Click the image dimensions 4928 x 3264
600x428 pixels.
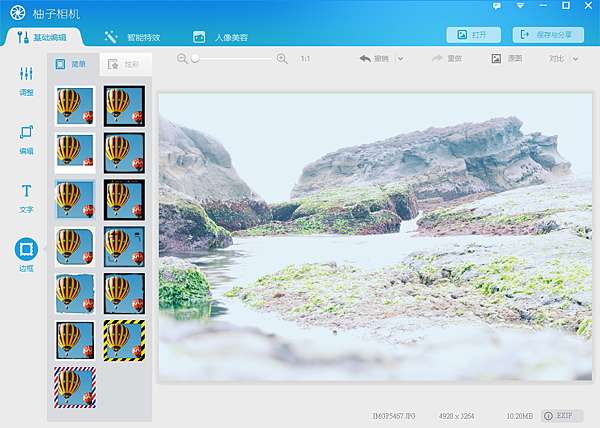pyautogui.click(x=457, y=416)
